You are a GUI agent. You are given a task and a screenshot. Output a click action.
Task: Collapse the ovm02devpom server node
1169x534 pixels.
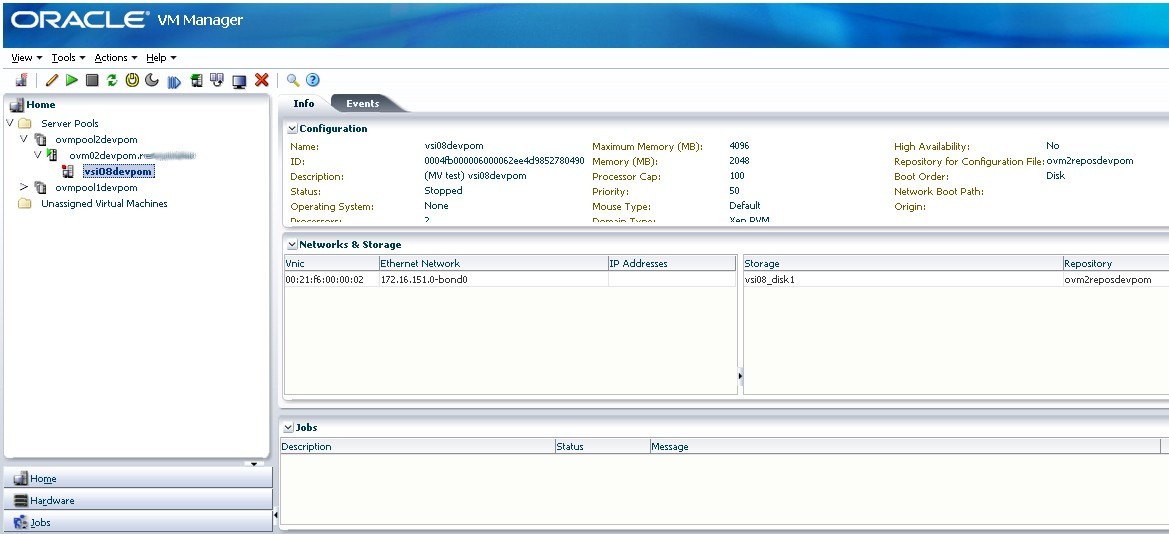pos(38,155)
